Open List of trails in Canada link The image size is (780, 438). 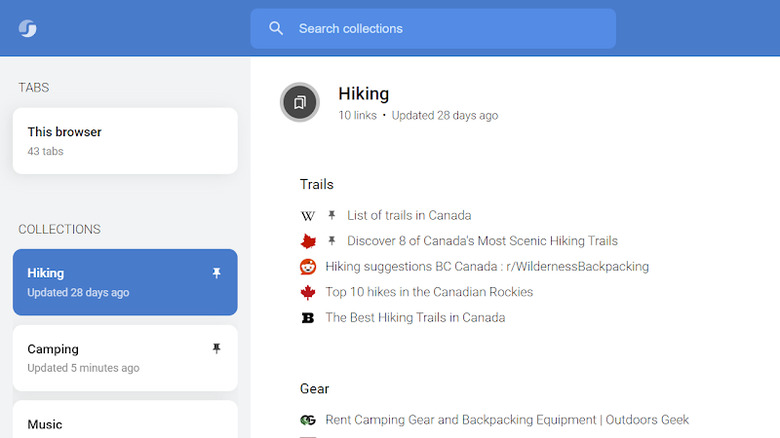[x=408, y=216]
